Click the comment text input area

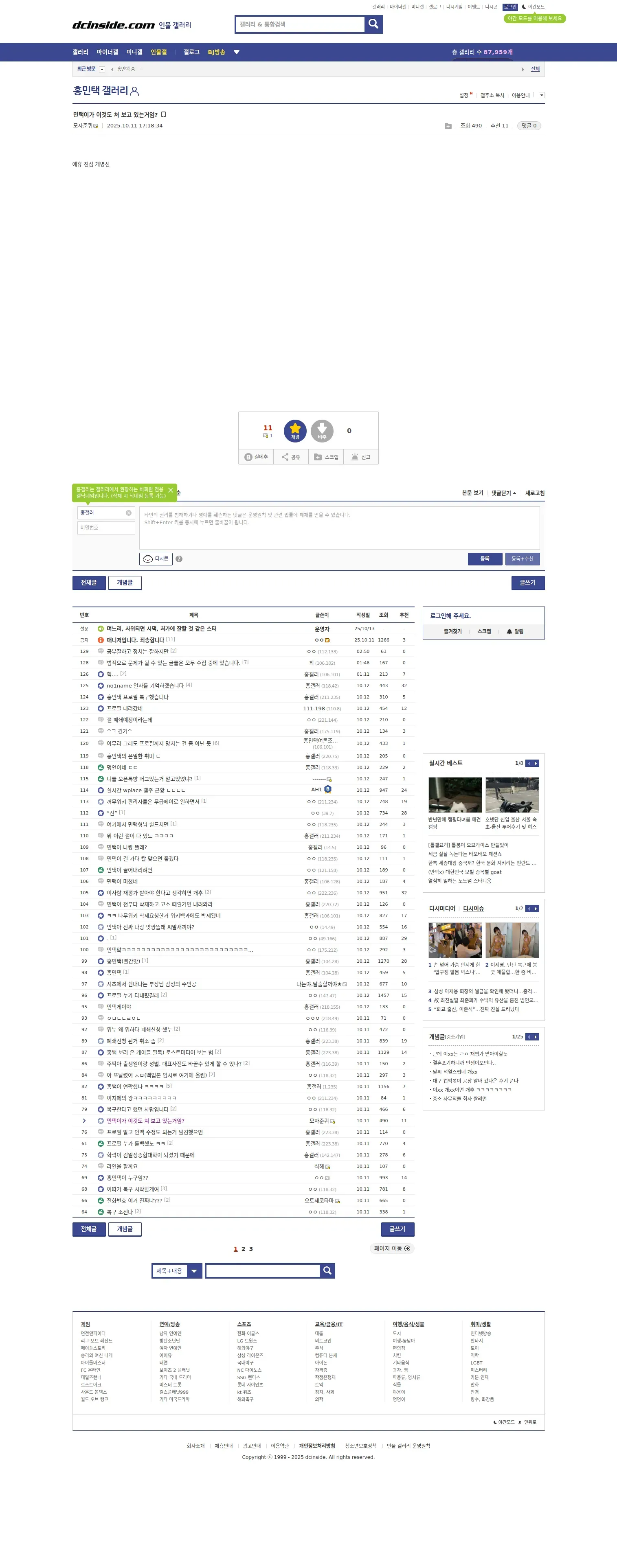(x=339, y=528)
